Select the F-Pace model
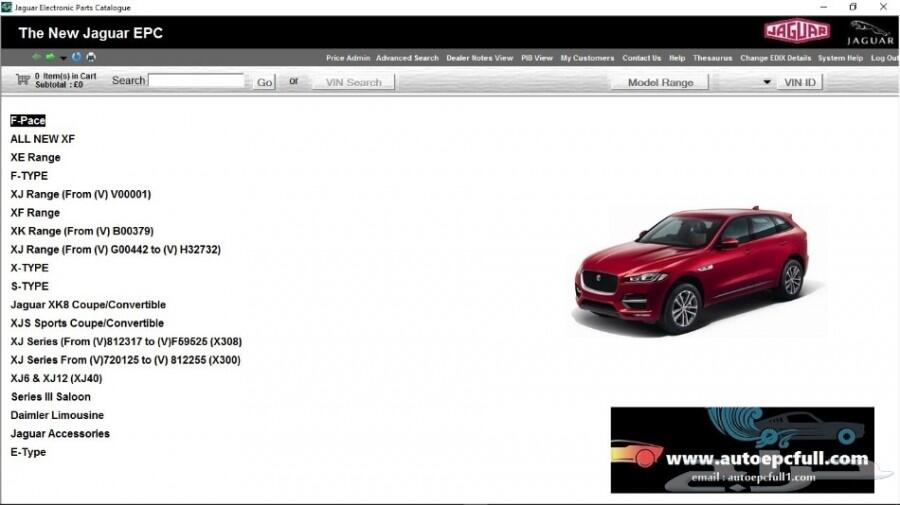Image resolution: width=900 pixels, height=505 pixels. 28,121
